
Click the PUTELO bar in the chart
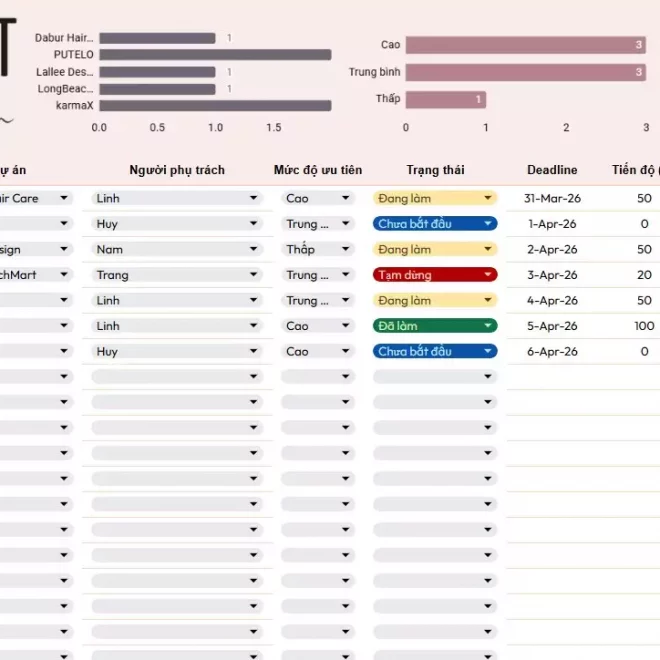(214, 55)
